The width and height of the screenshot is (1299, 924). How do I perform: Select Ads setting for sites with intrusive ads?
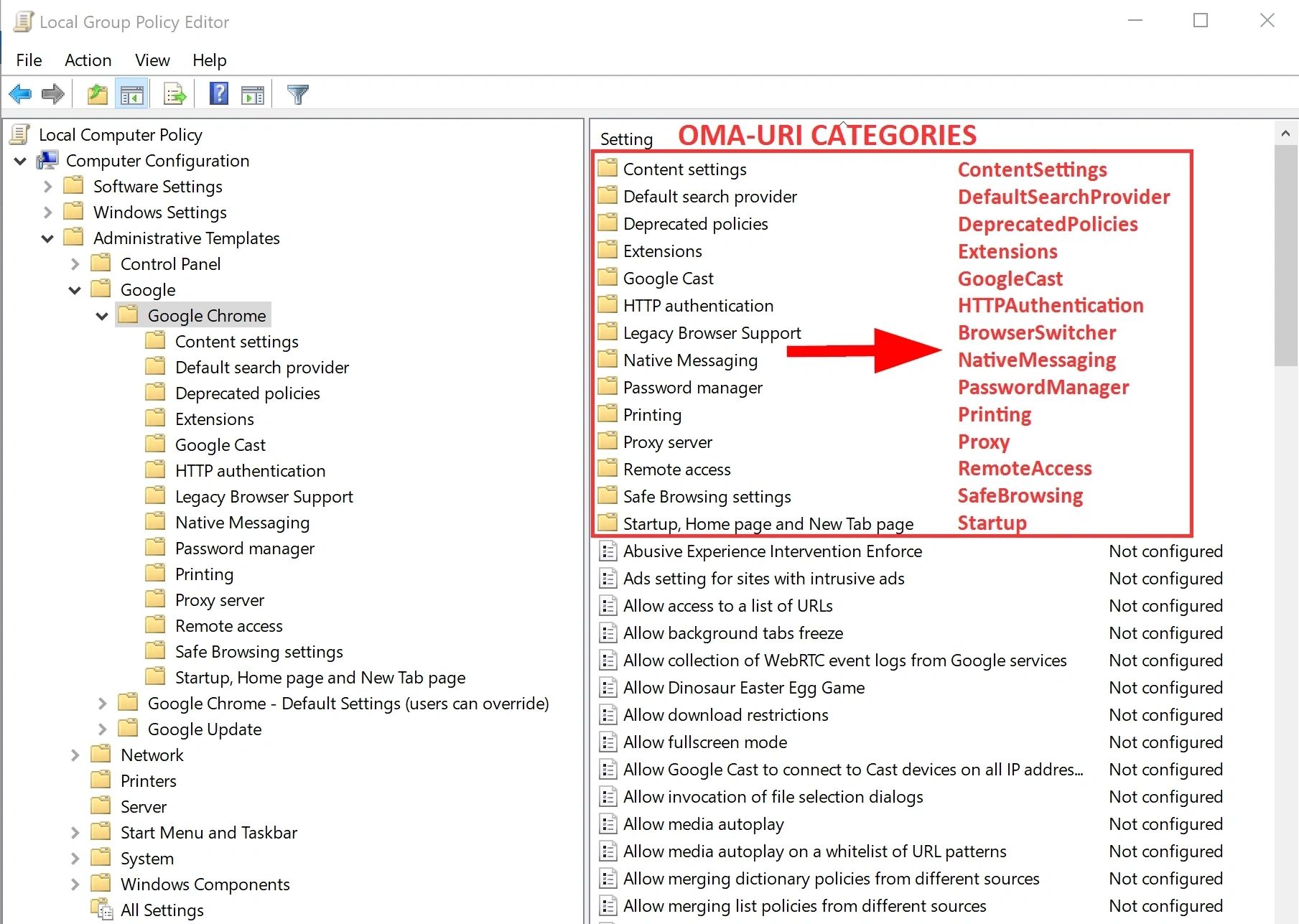pyautogui.click(x=763, y=579)
